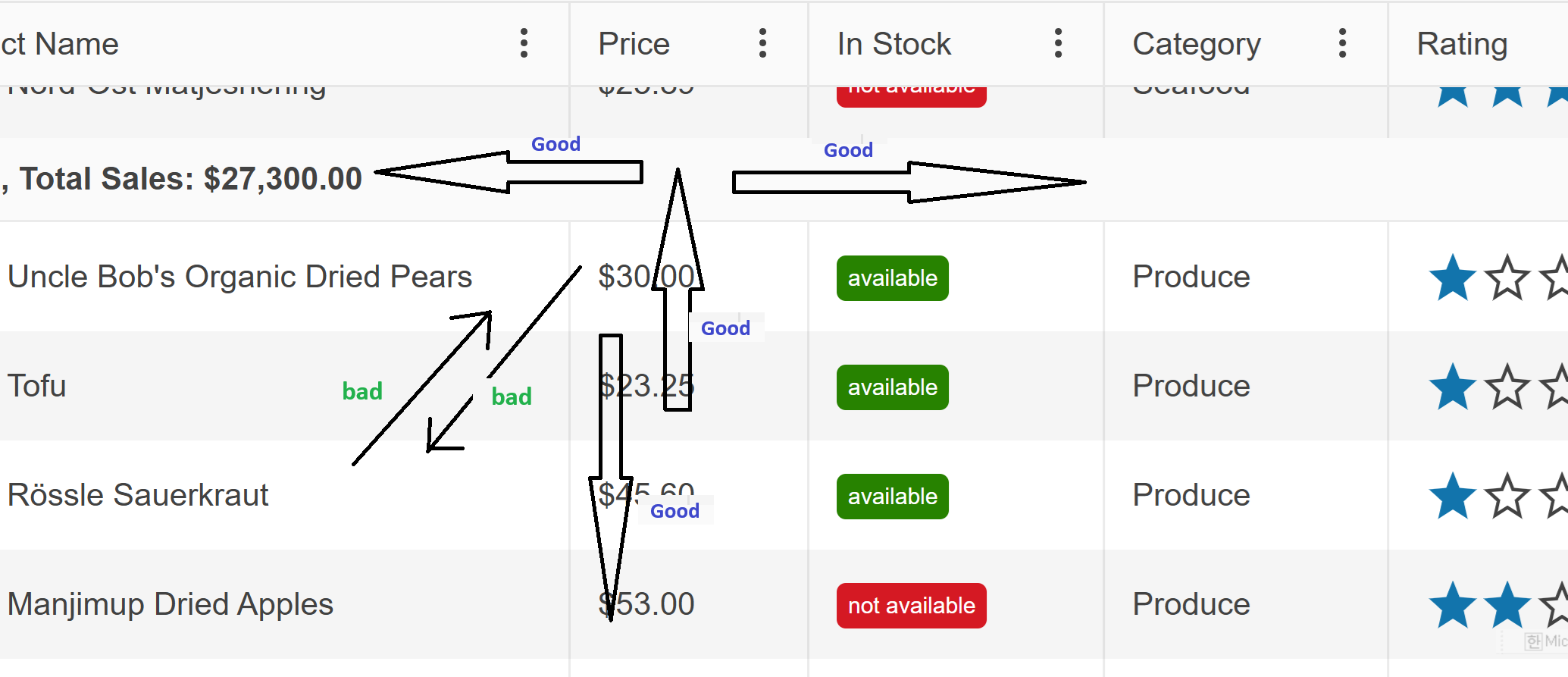Open Category column three-dot menu

1342,43
